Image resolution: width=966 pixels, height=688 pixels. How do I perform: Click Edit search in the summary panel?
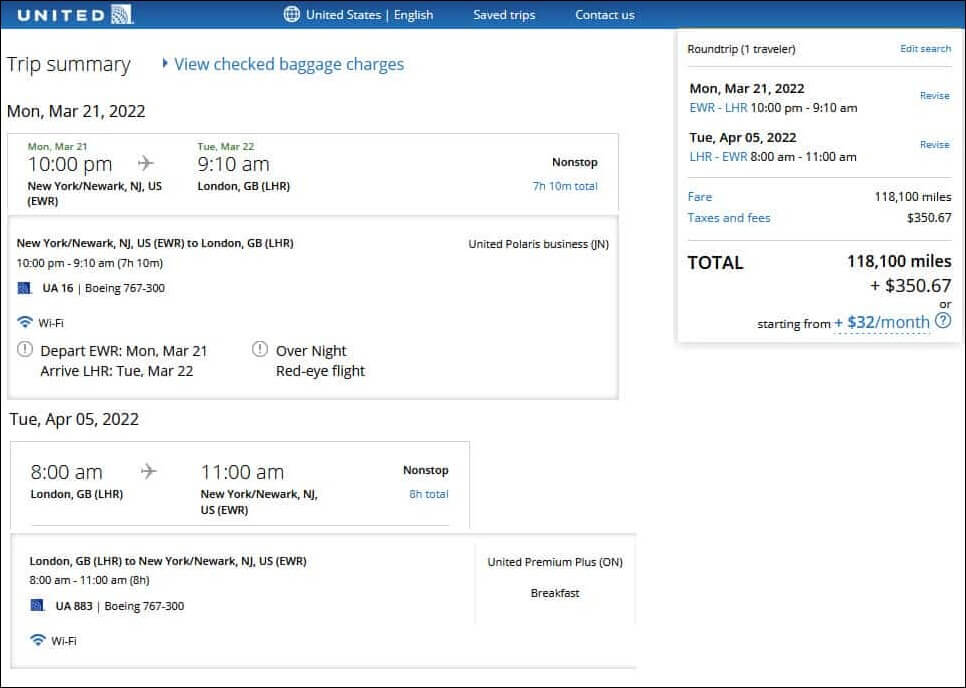(x=925, y=49)
